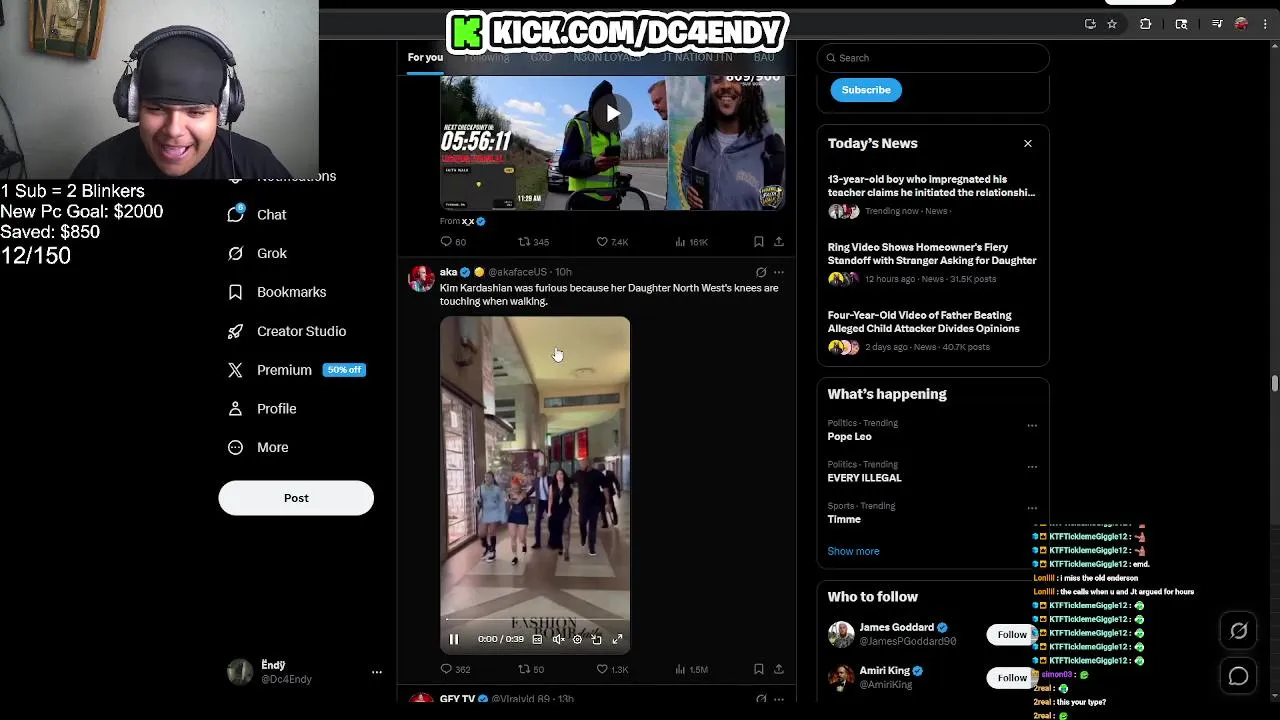
Task: Open account options next to @Dc4Endy
Action: coord(377,672)
